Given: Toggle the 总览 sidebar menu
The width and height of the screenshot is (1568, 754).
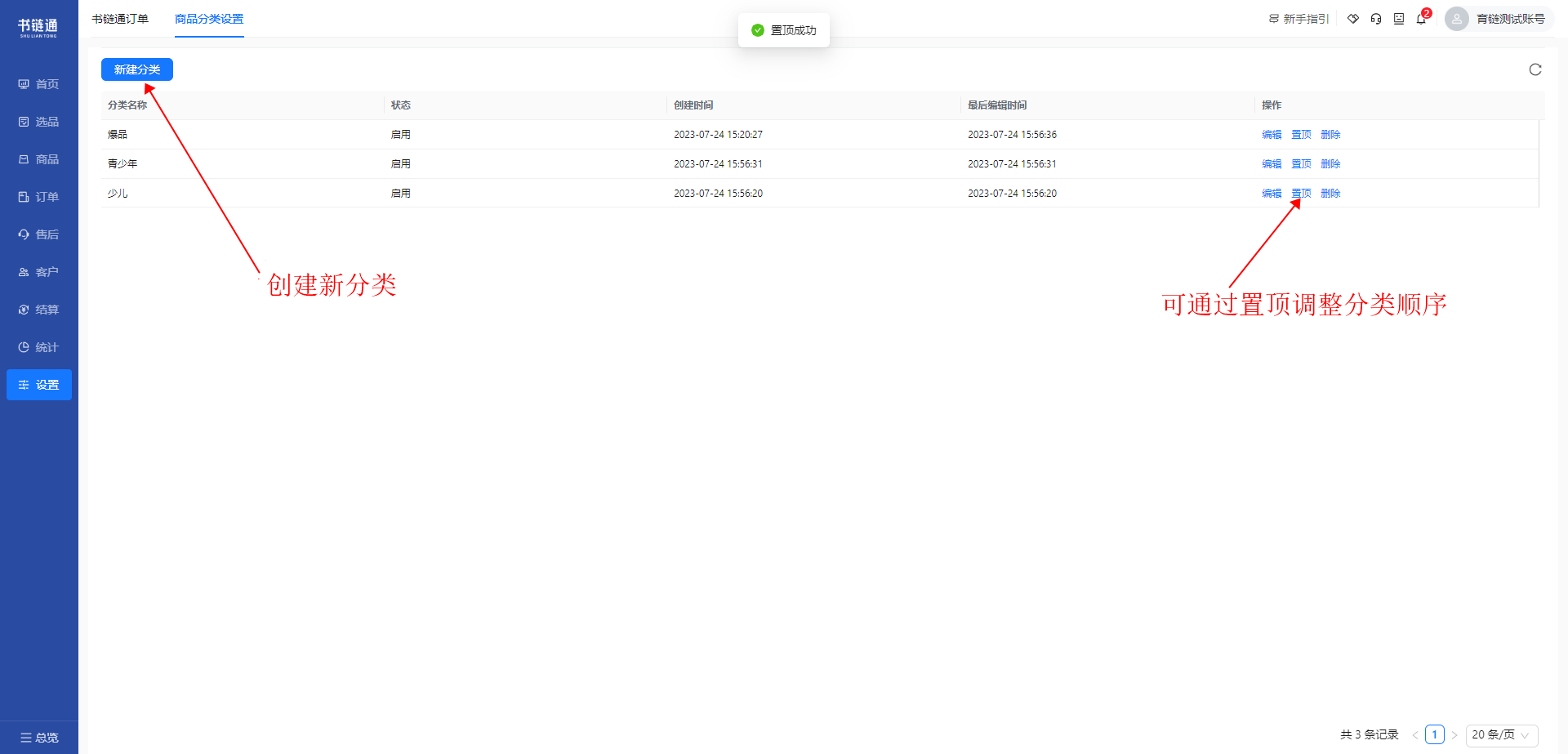Looking at the screenshot, I should point(38,738).
